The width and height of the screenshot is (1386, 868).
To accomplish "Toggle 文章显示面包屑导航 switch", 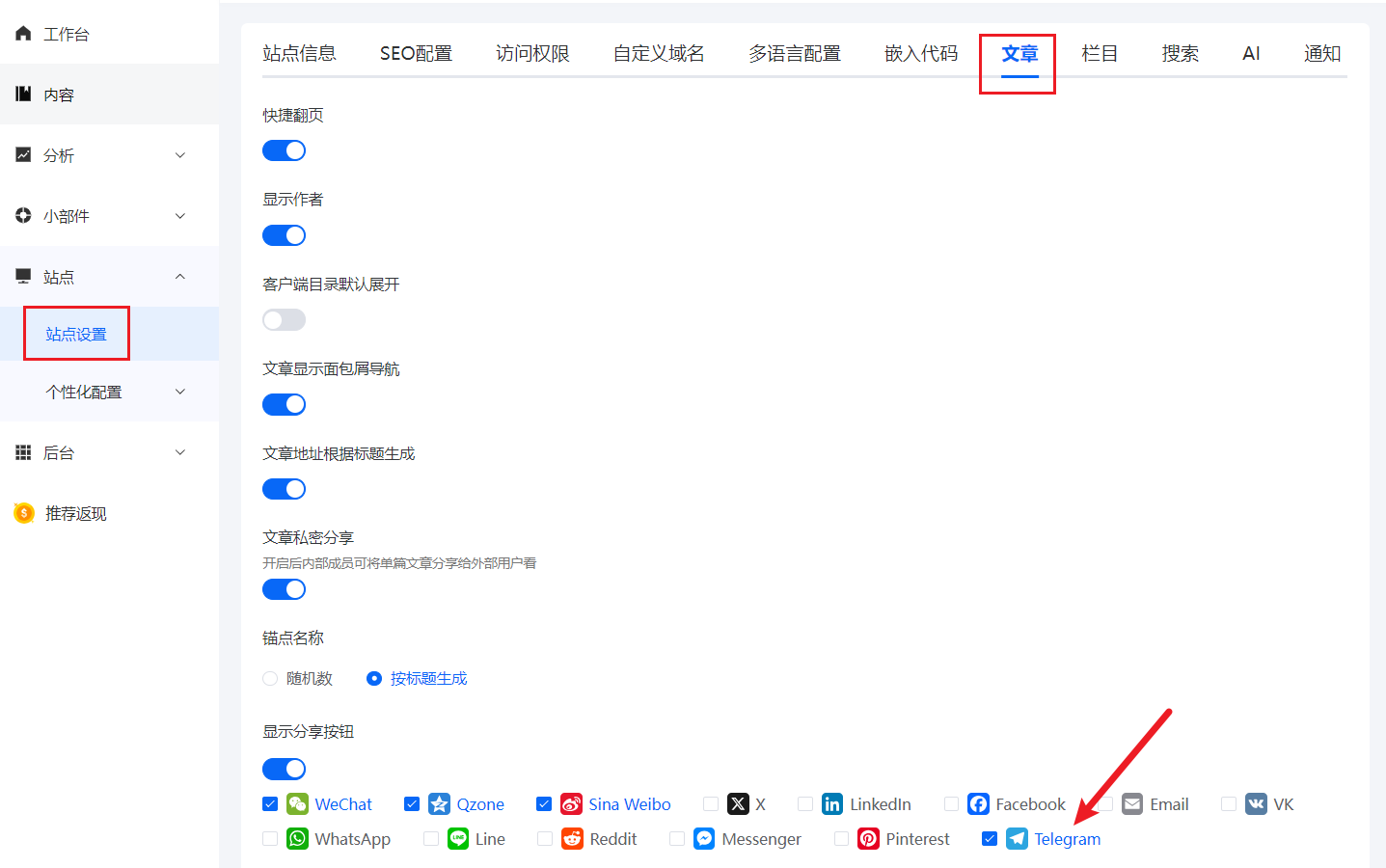I will tap(284, 404).
